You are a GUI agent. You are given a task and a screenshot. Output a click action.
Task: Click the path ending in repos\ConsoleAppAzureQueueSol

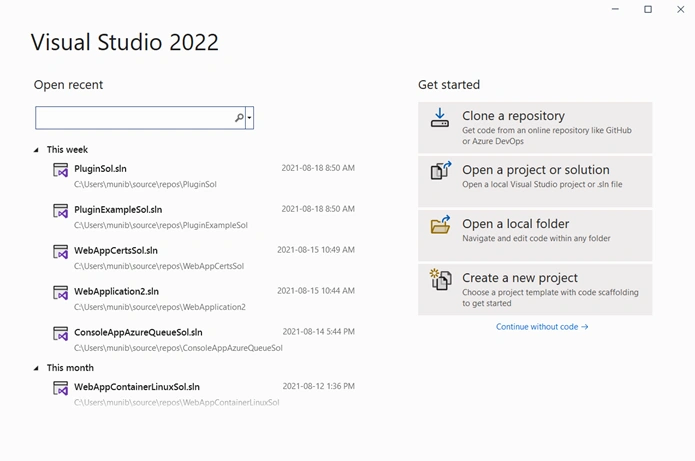click(x=178, y=348)
